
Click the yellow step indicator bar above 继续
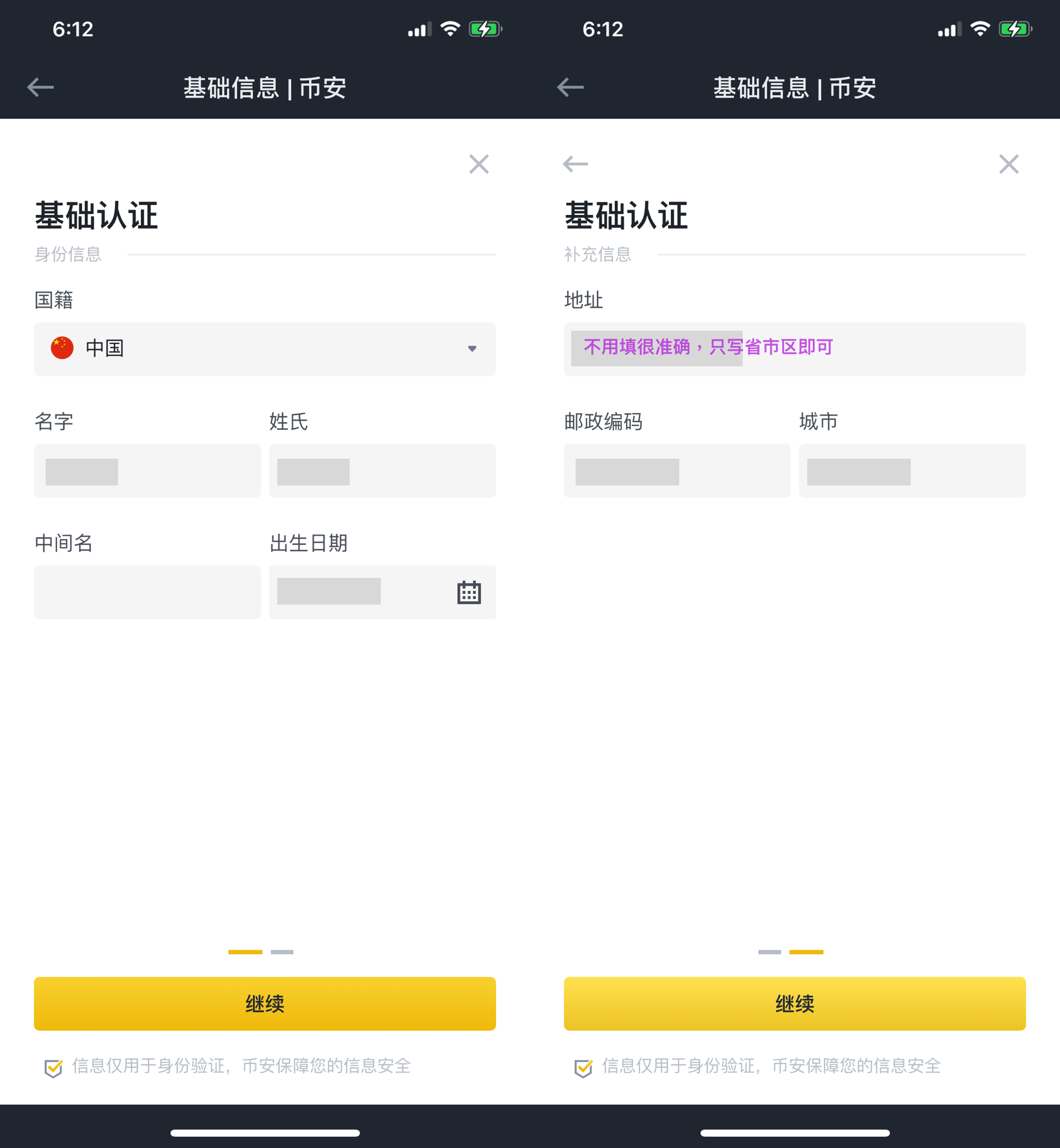click(x=246, y=952)
